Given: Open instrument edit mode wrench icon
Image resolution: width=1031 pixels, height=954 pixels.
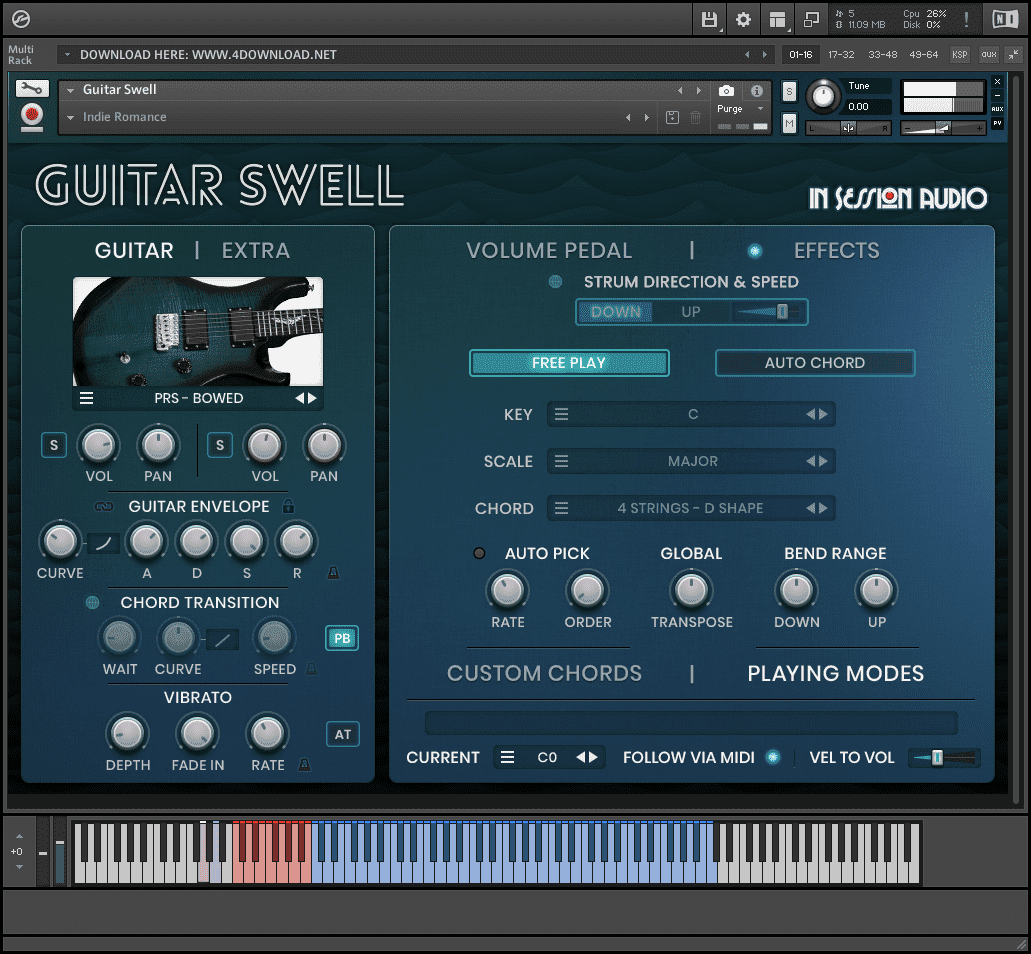Looking at the screenshot, I should [32, 88].
